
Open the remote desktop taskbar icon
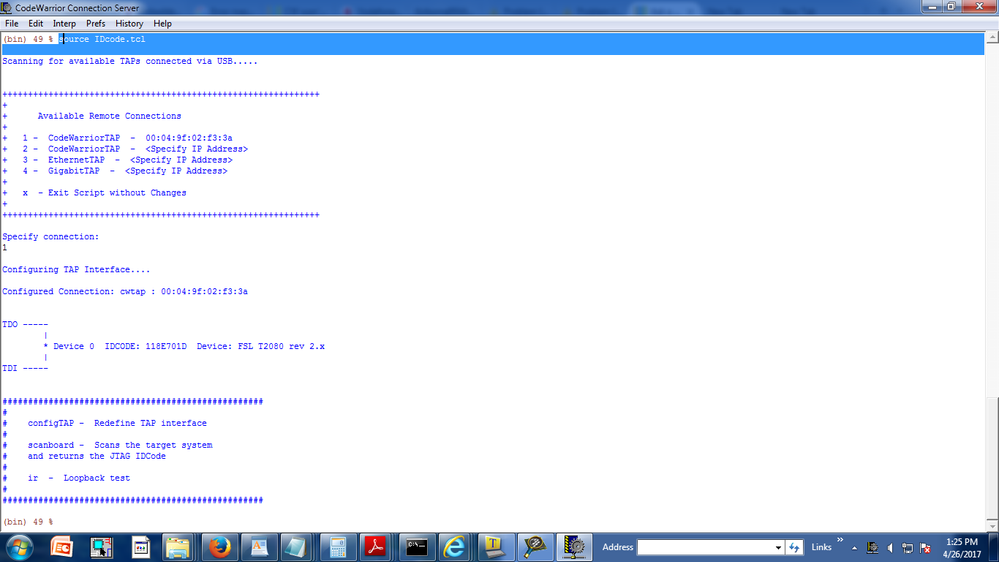101,547
